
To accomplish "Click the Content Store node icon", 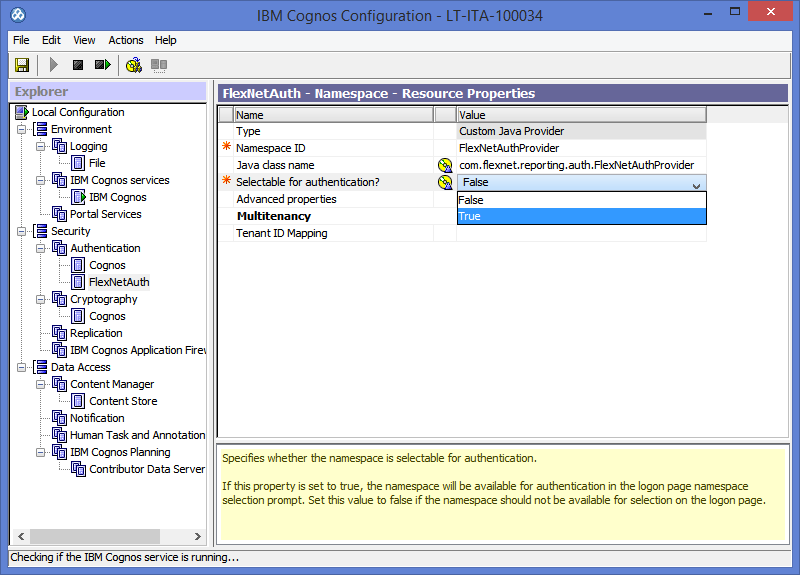I will coord(78,401).
